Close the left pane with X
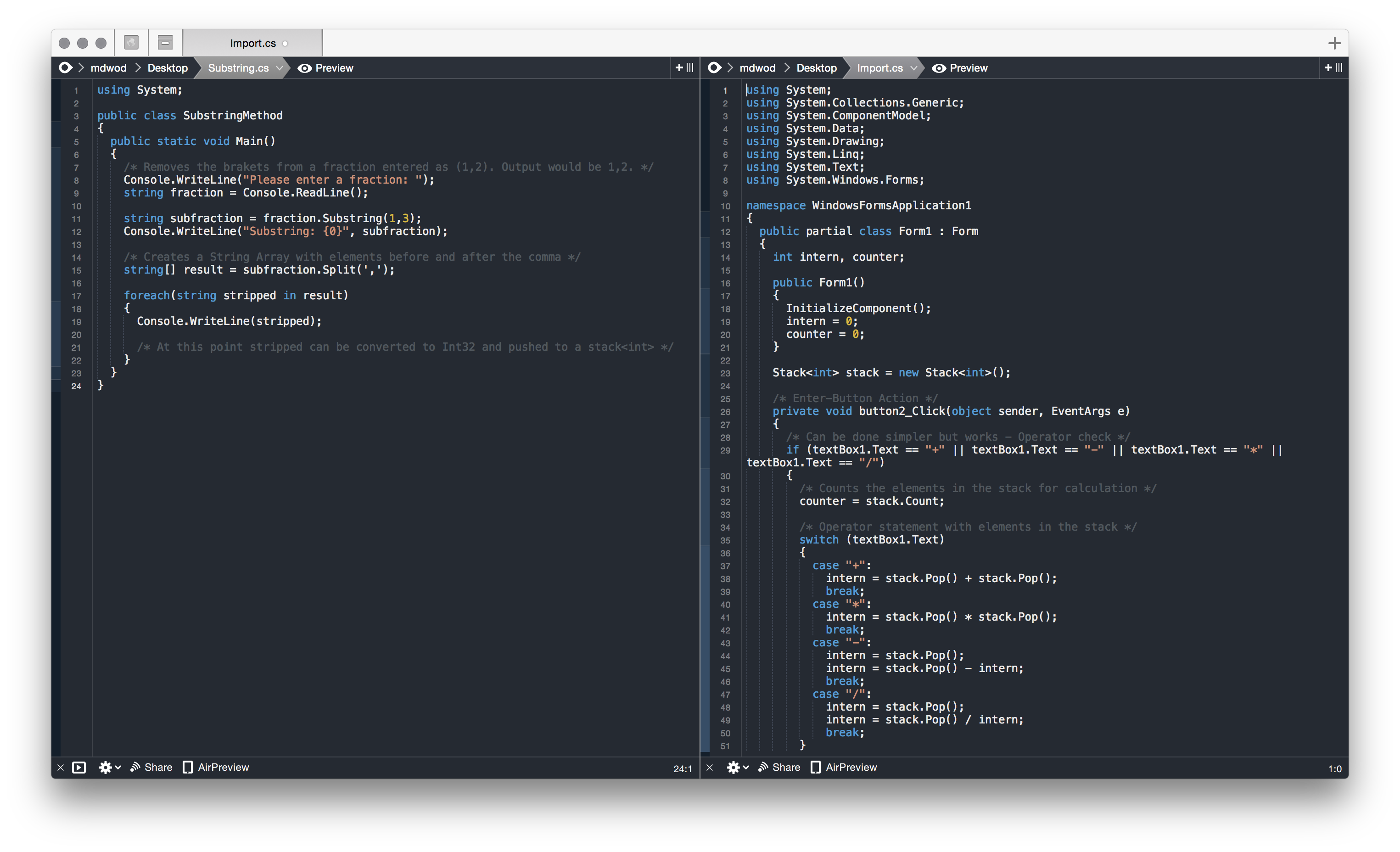Image resolution: width=1400 pixels, height=852 pixels. pos(60,768)
